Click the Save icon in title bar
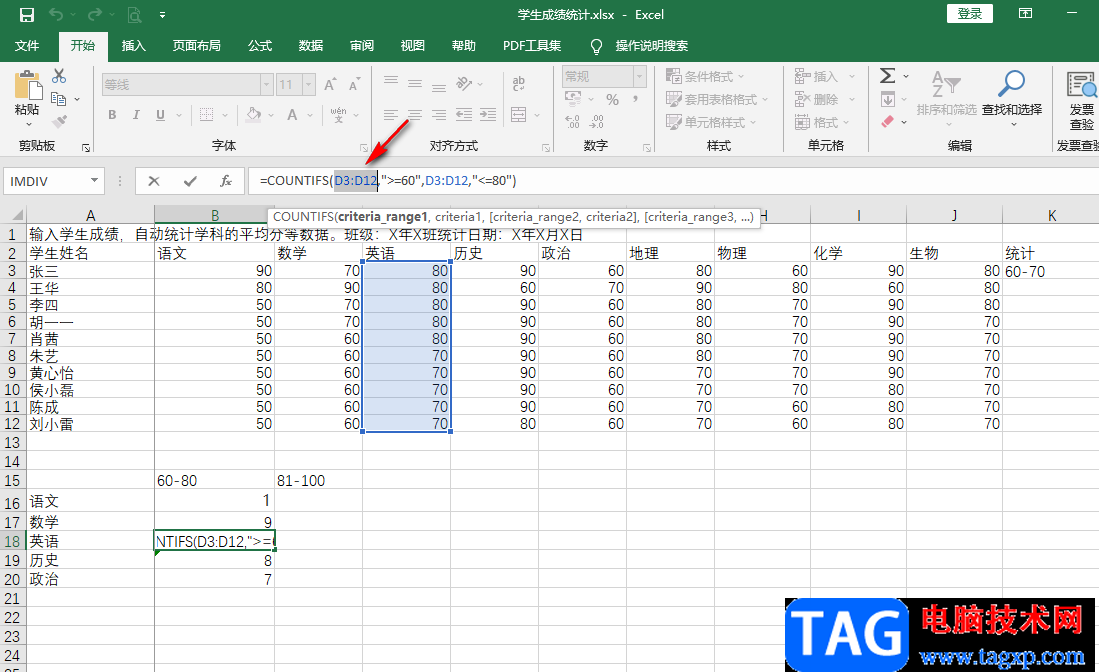1099x672 pixels. coord(27,15)
